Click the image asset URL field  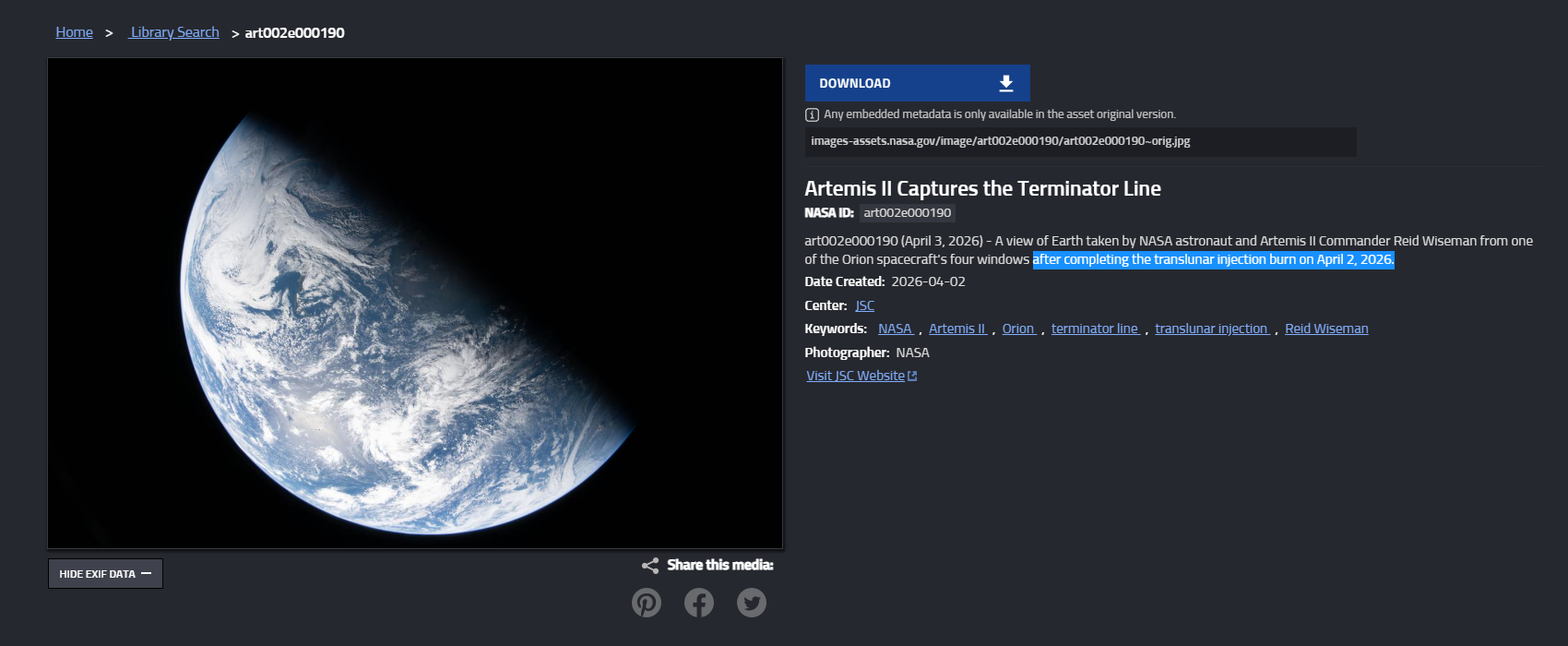click(x=1080, y=141)
